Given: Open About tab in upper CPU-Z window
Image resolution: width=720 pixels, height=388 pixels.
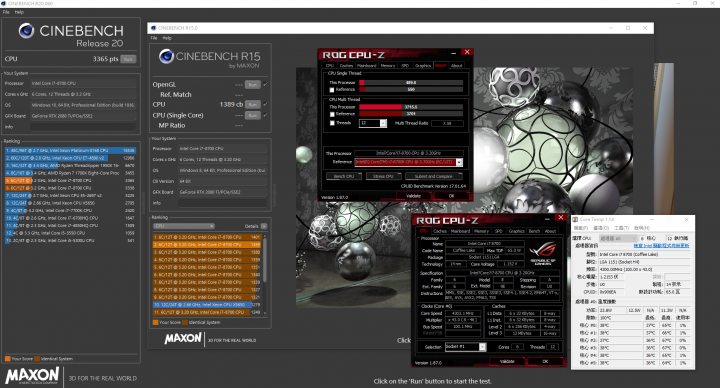Looking at the screenshot, I should pyautogui.click(x=456, y=66).
